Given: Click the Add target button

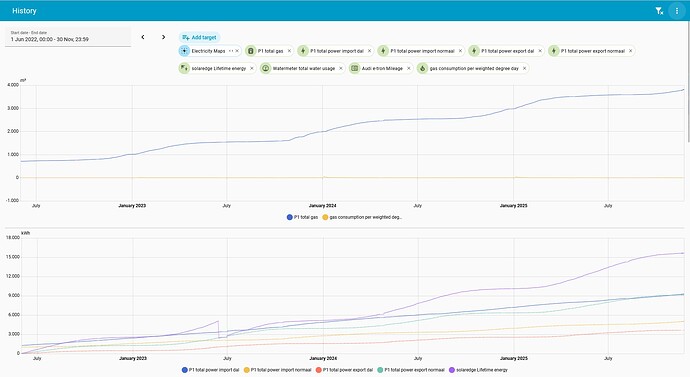Looking at the screenshot, I should (199, 37).
